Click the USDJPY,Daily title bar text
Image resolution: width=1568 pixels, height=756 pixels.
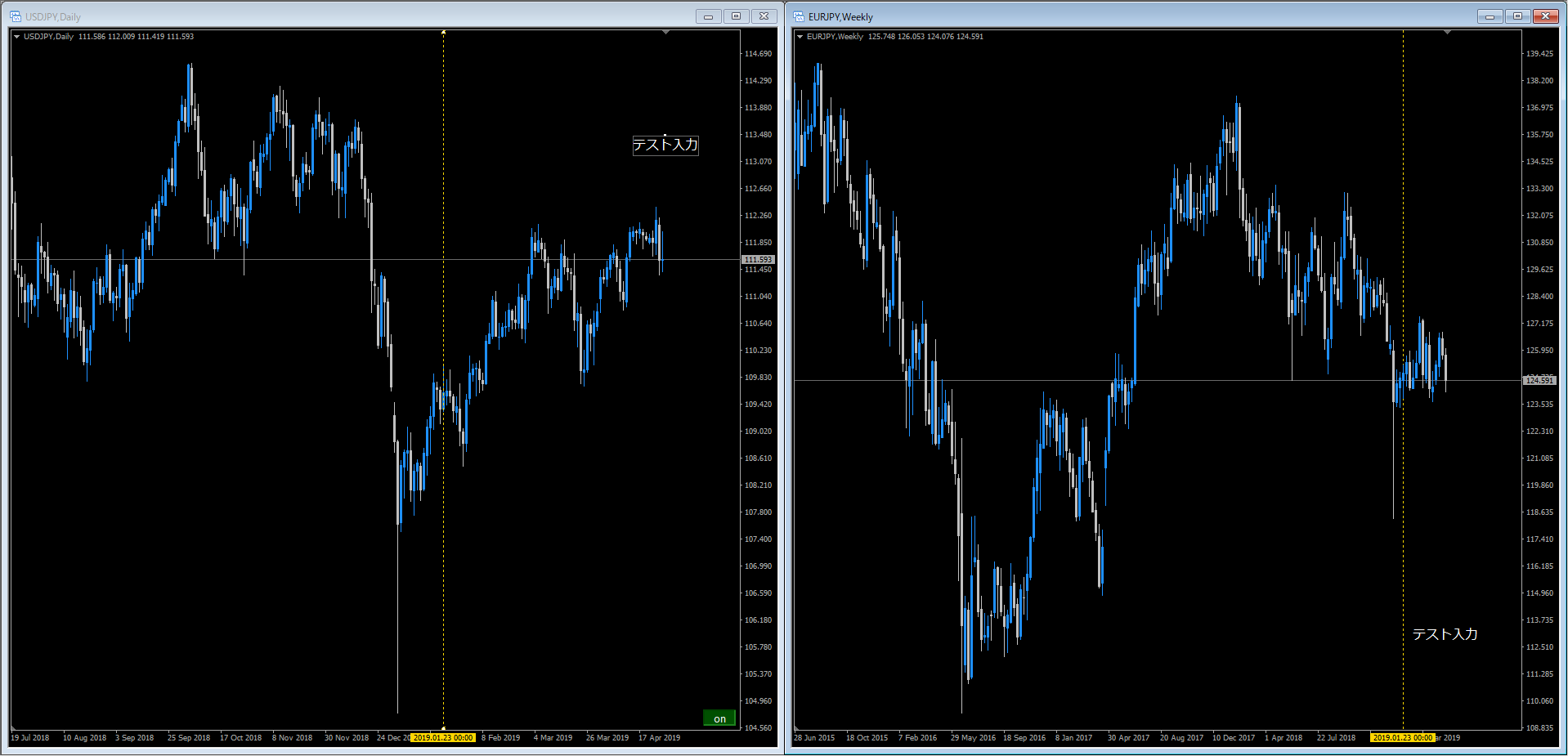tap(53, 17)
